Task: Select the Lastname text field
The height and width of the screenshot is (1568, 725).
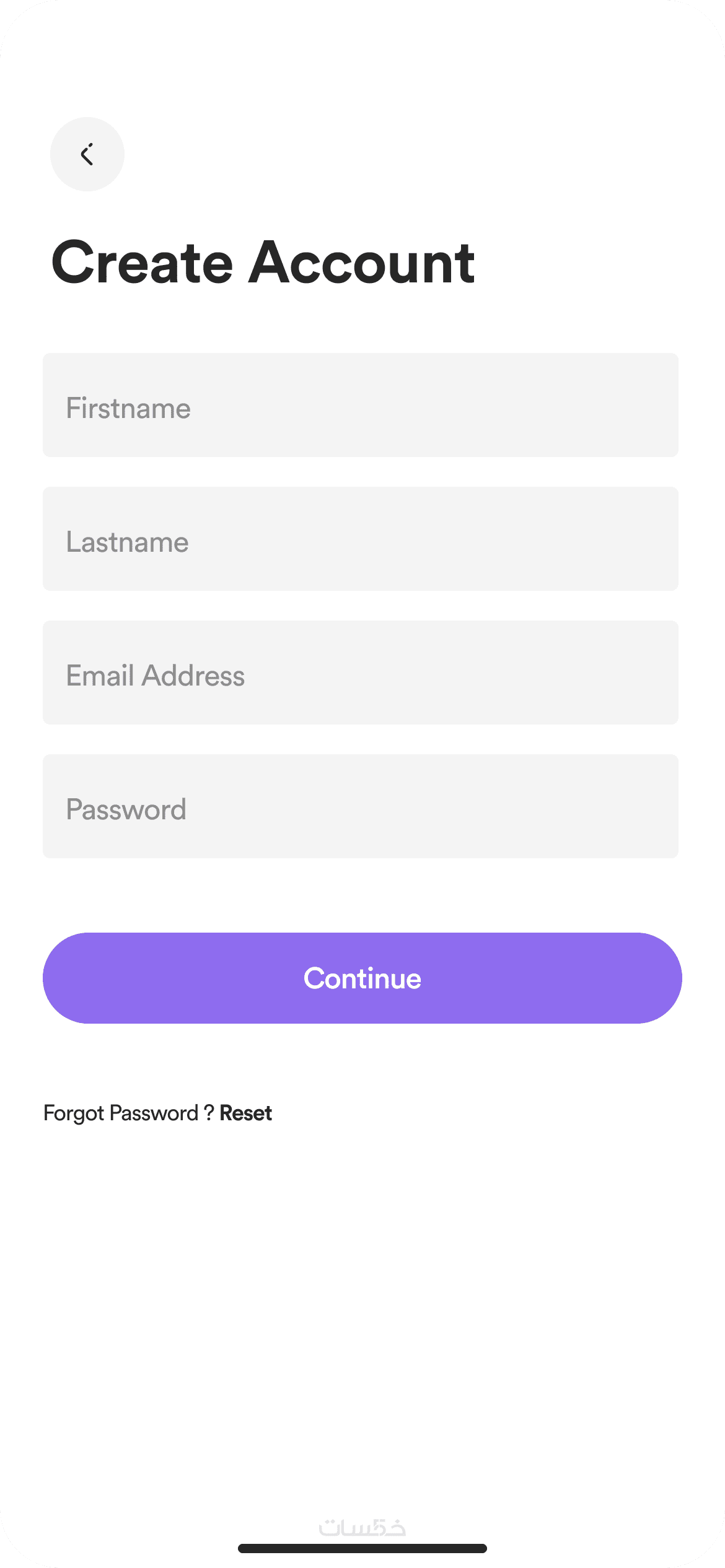Action: click(360, 539)
